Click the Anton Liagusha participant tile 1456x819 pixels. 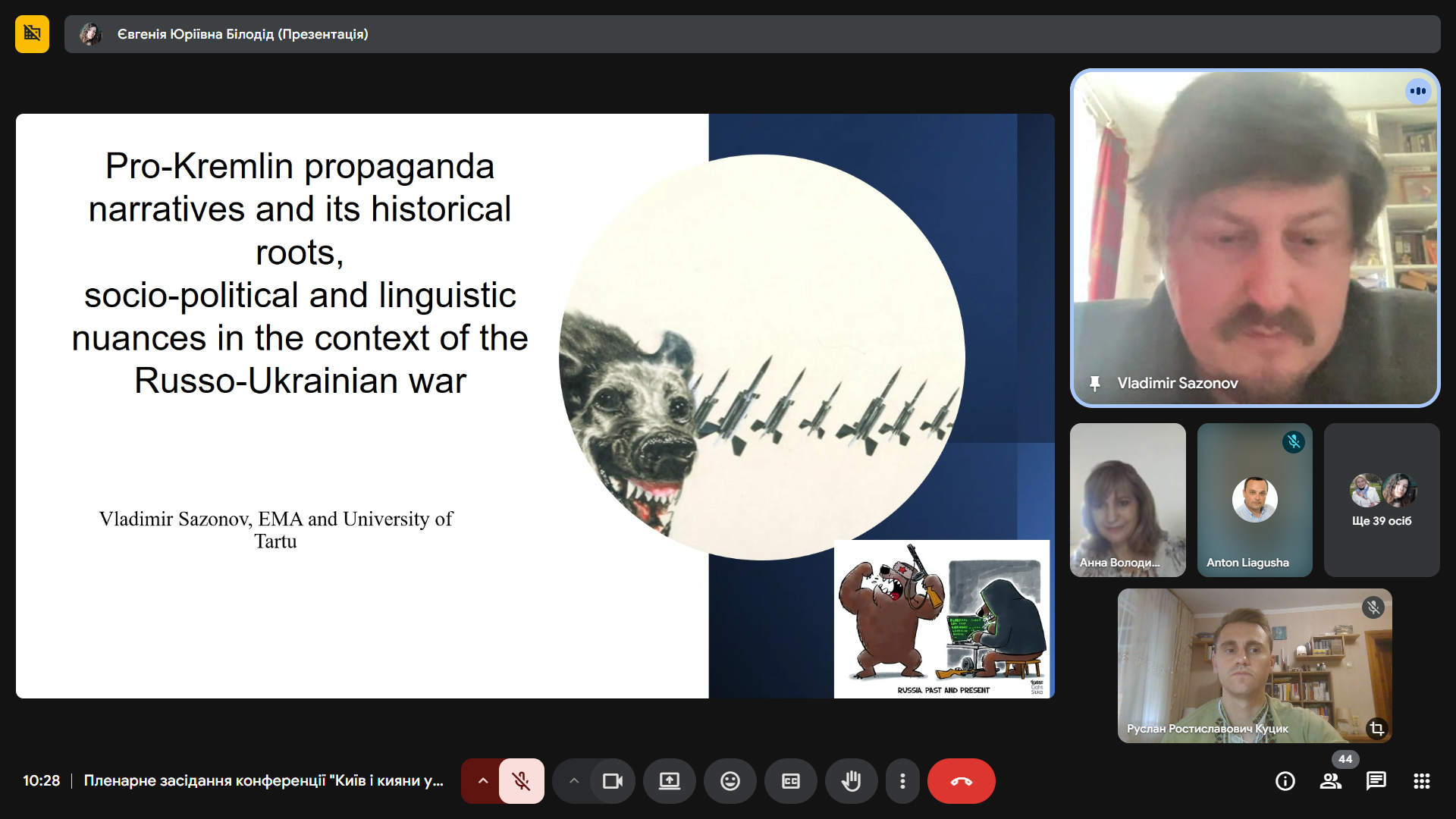(x=1254, y=500)
